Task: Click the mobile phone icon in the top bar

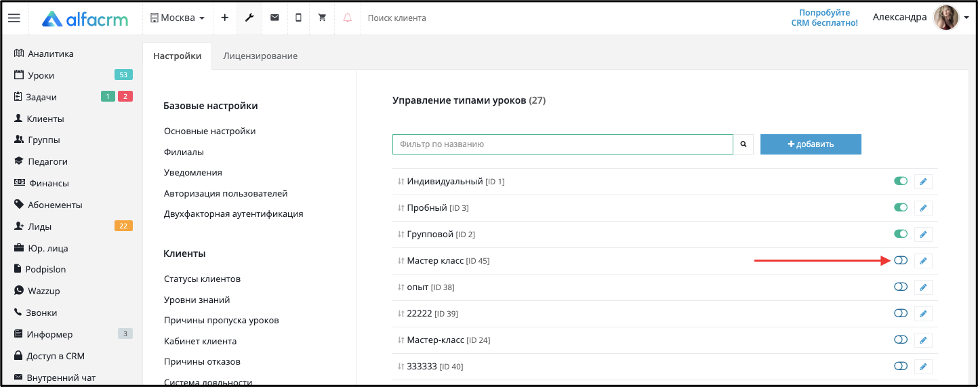Action: coord(298,18)
